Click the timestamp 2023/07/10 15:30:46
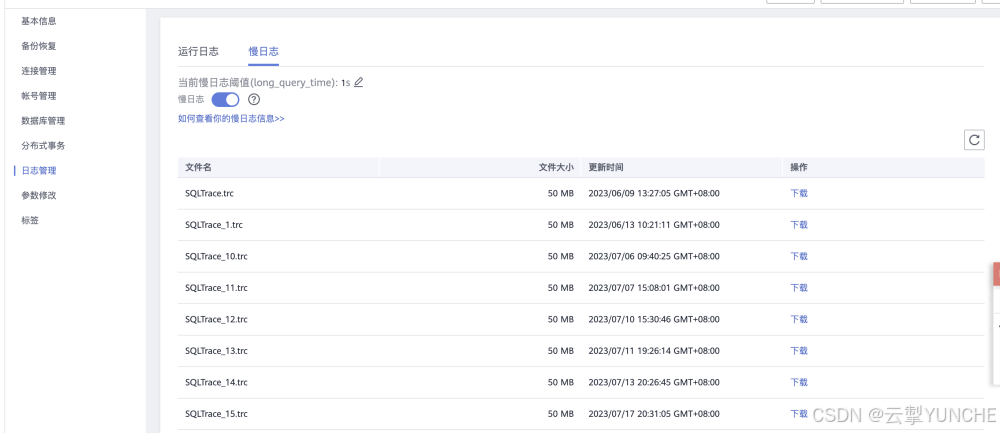 [654, 319]
